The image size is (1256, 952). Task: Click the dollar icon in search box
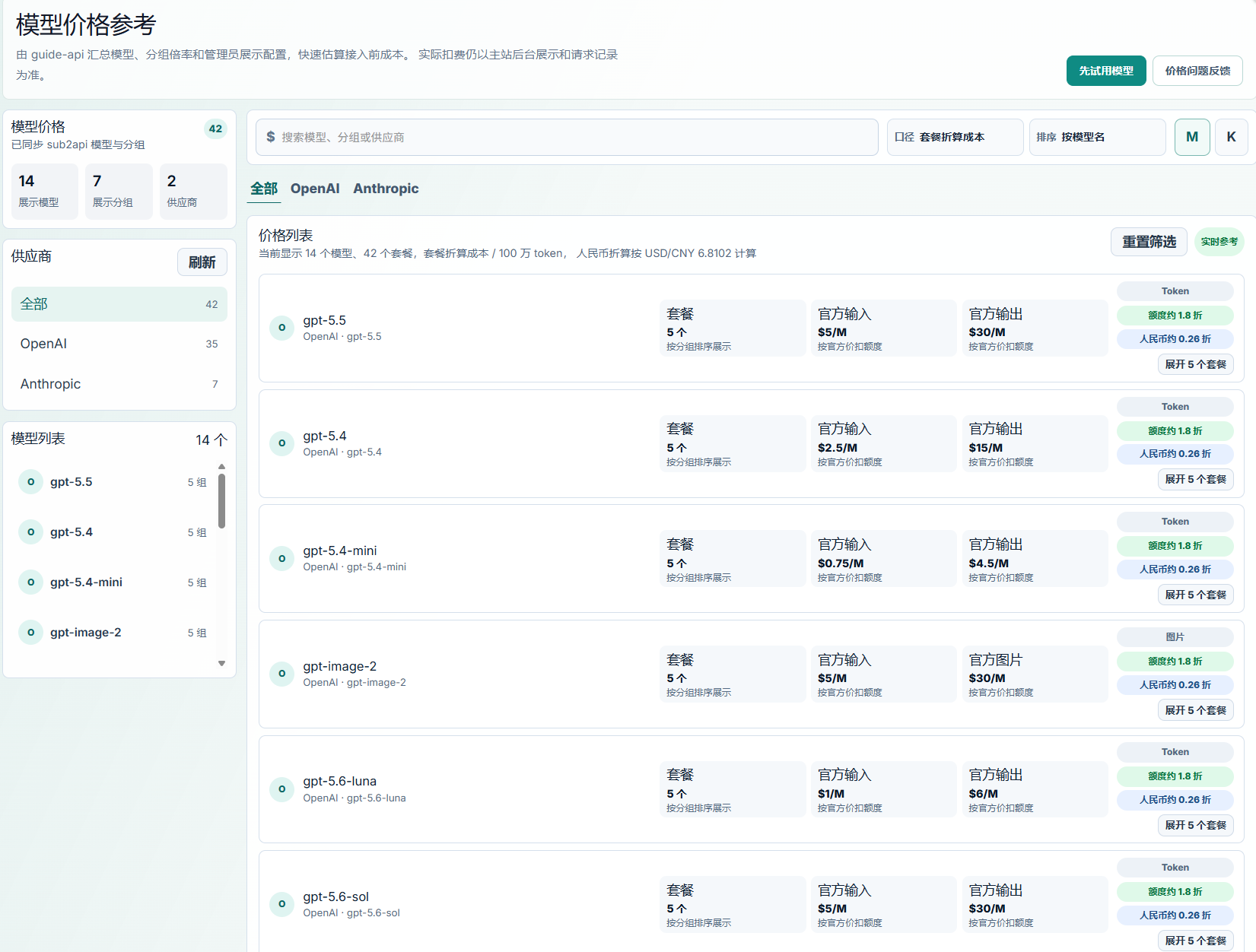(x=271, y=137)
